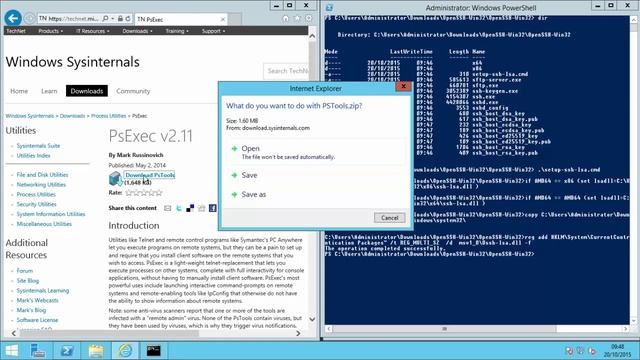Open the Sysinternals Home tab
Image resolution: width=640 pixels, height=360 pixels.
(19, 91)
